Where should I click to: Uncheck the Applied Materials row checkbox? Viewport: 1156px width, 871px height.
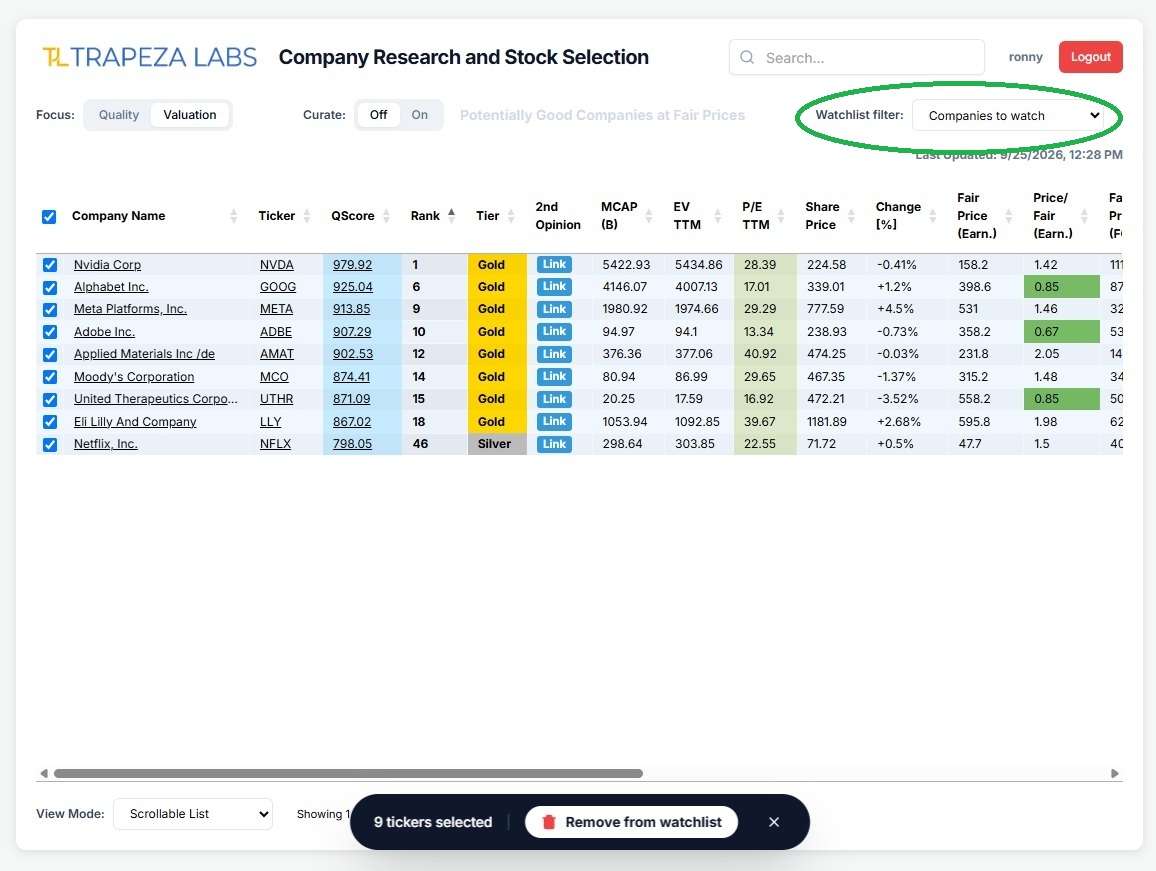(49, 354)
